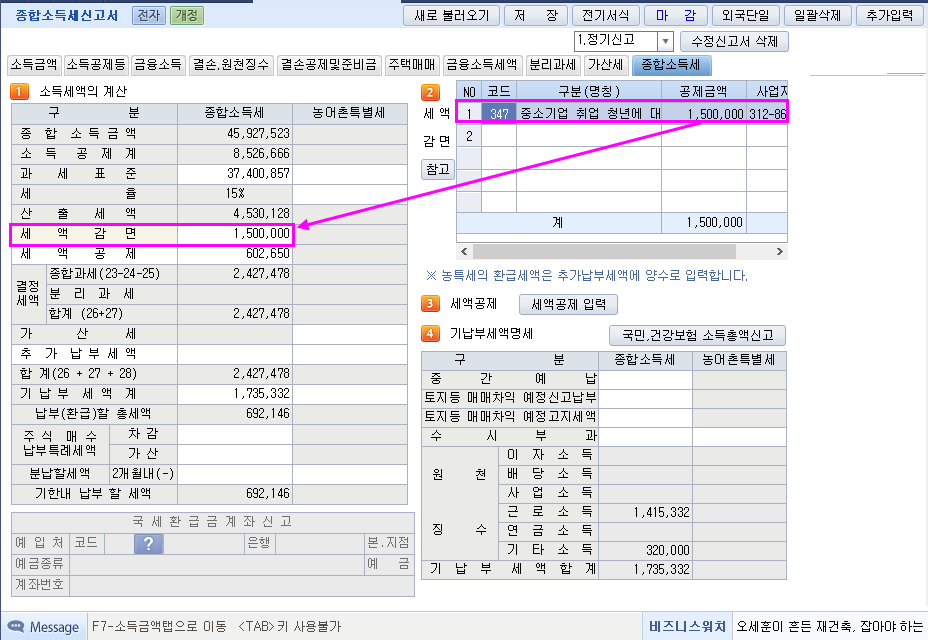Click the 중간예납 종합소득세 input field
This screenshot has height=640, width=928.
[x=645, y=379]
